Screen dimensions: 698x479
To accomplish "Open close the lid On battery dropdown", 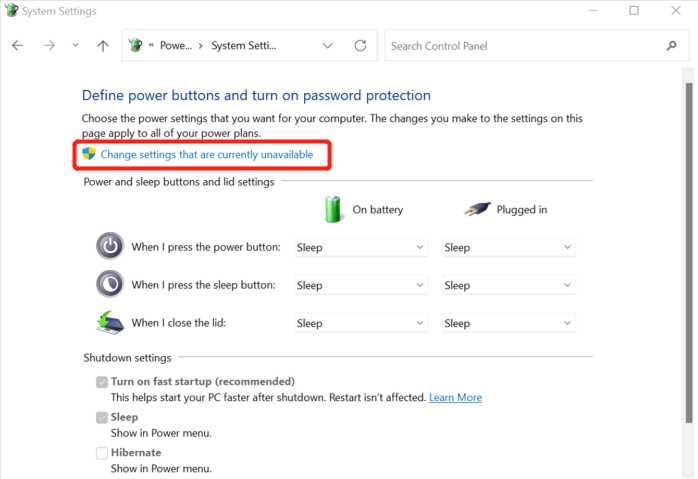I will click(x=361, y=323).
